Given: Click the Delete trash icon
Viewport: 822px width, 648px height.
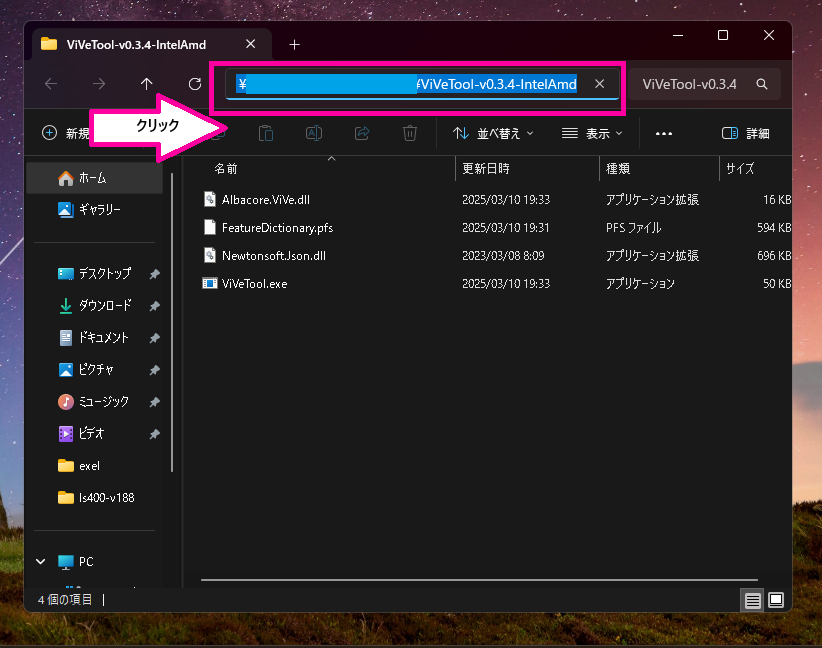Looking at the screenshot, I should tap(410, 133).
